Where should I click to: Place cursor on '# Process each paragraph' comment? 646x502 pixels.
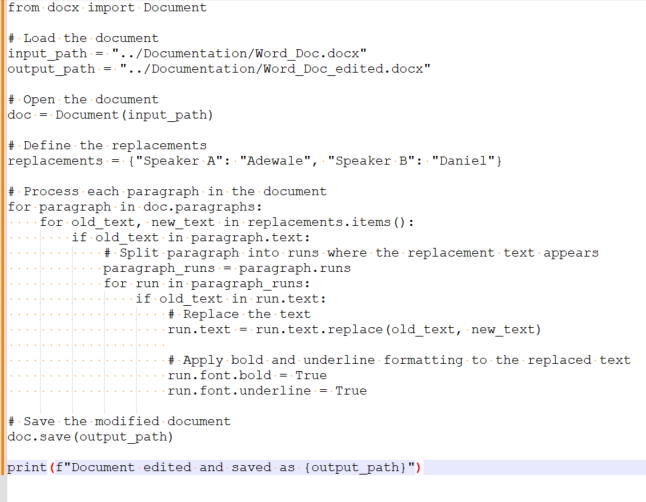(167, 192)
